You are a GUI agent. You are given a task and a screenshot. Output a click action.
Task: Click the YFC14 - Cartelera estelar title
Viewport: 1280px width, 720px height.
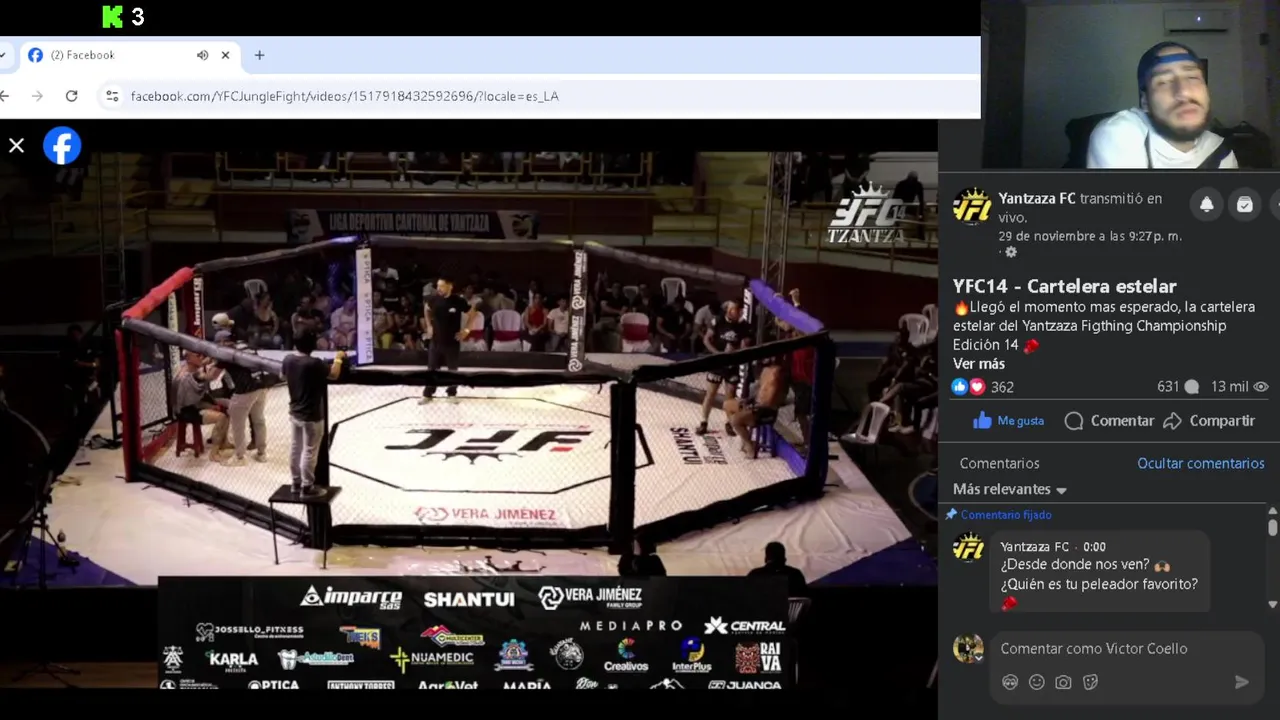[1064, 286]
